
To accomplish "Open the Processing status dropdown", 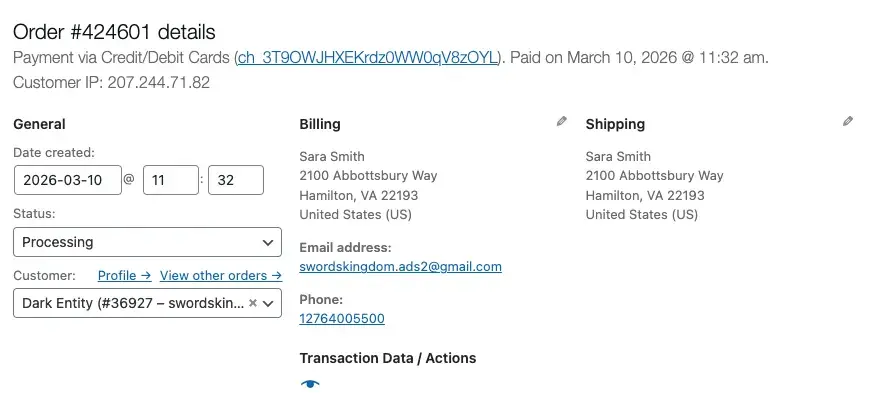I will [148, 242].
